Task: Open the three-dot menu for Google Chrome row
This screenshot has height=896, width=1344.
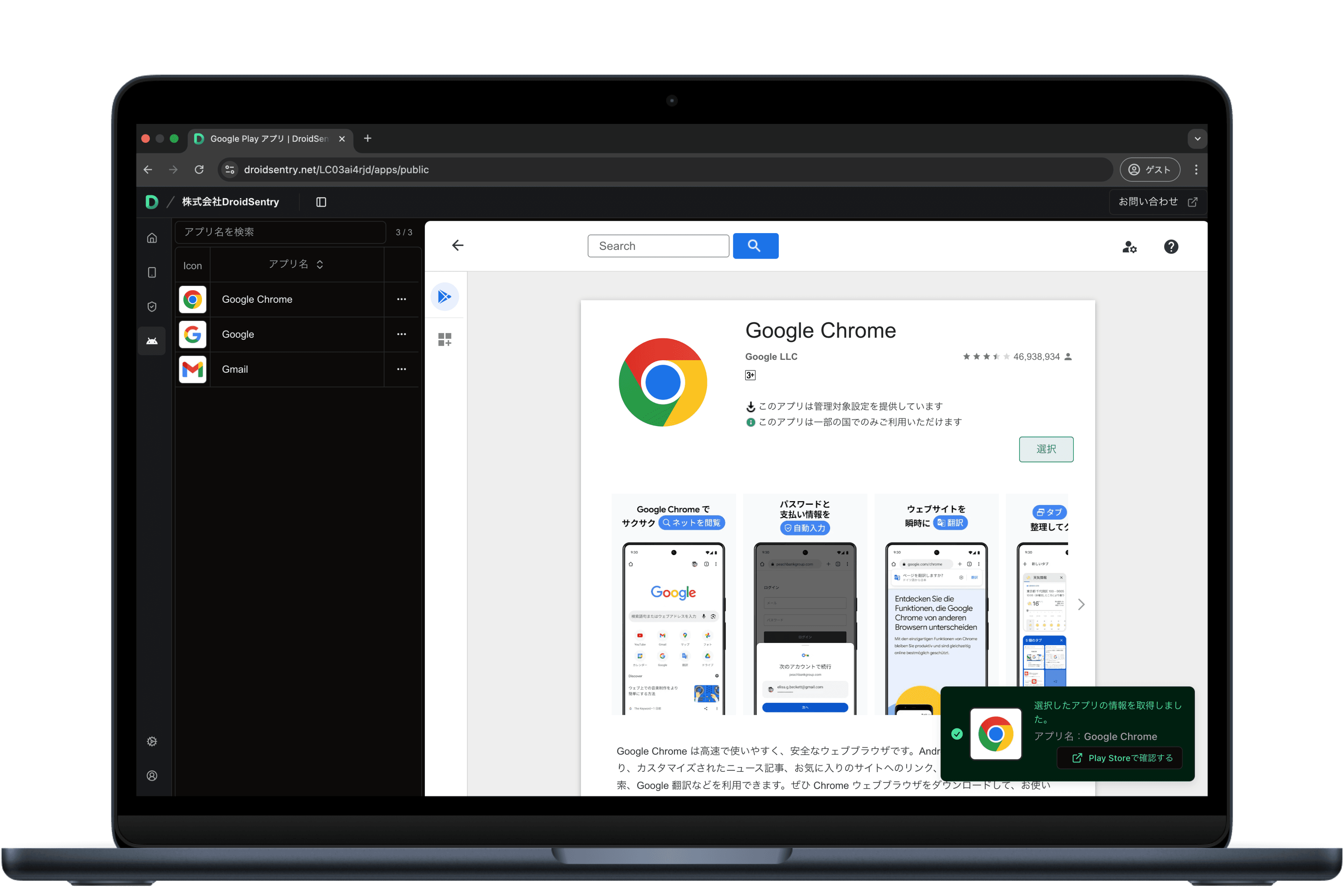Action: (402, 299)
